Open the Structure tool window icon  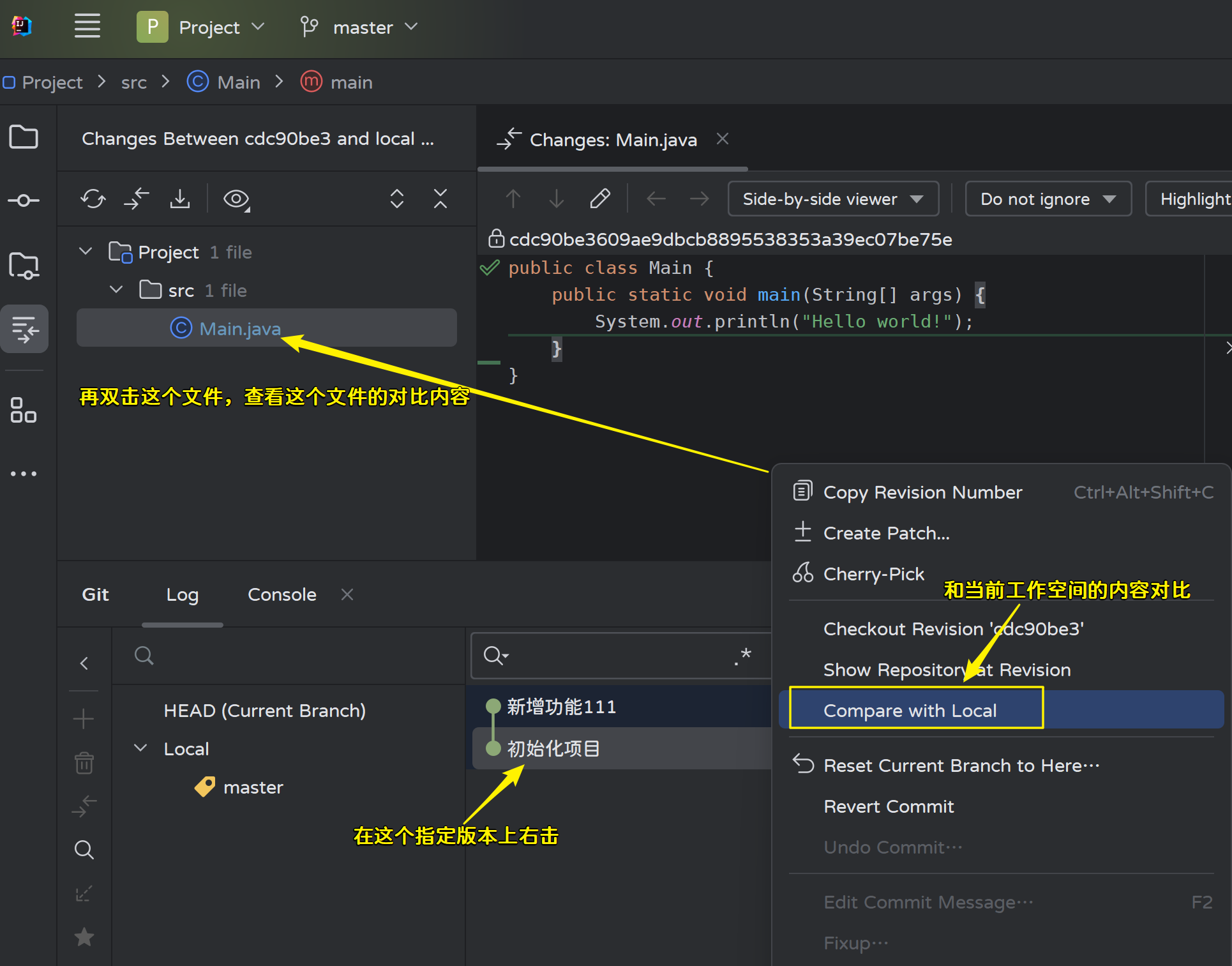[24, 411]
